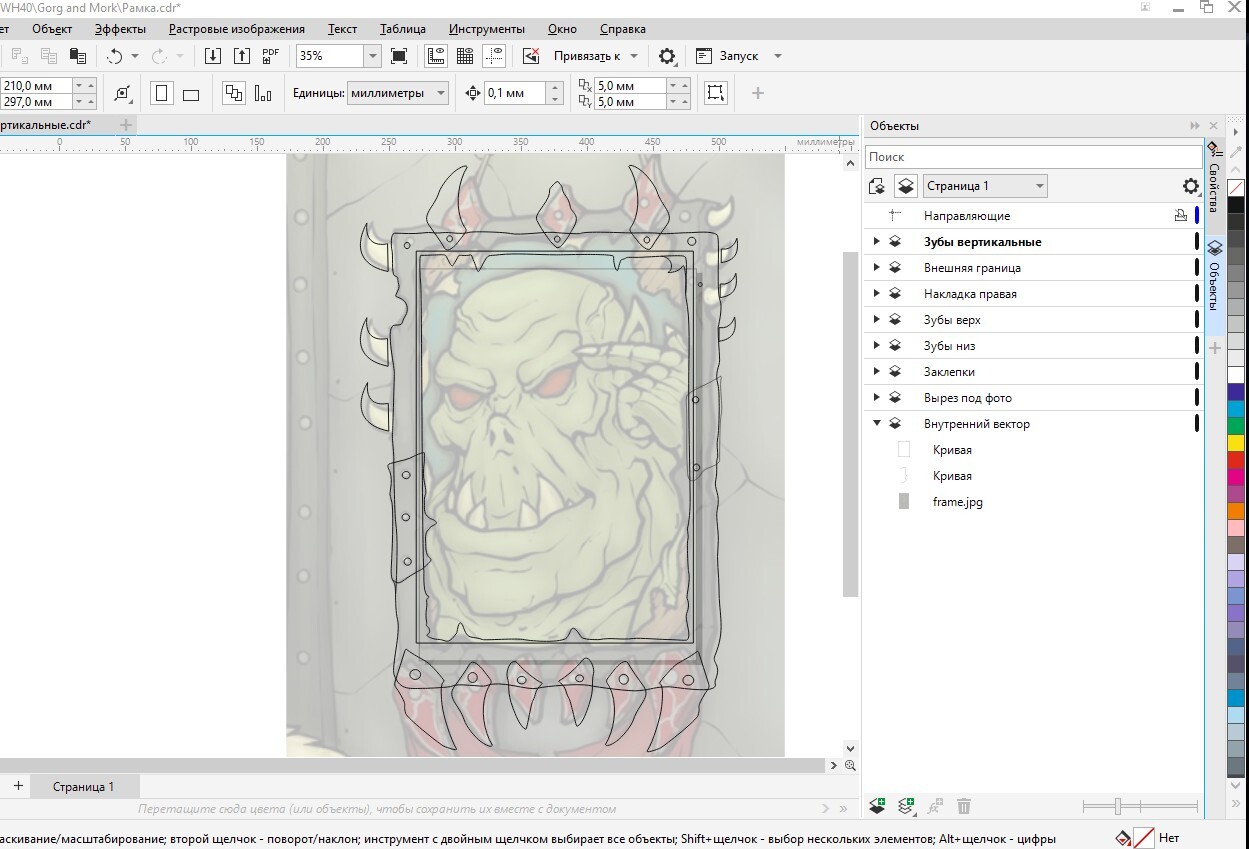Select landscape page orientation
1249x849 pixels.
point(191,94)
